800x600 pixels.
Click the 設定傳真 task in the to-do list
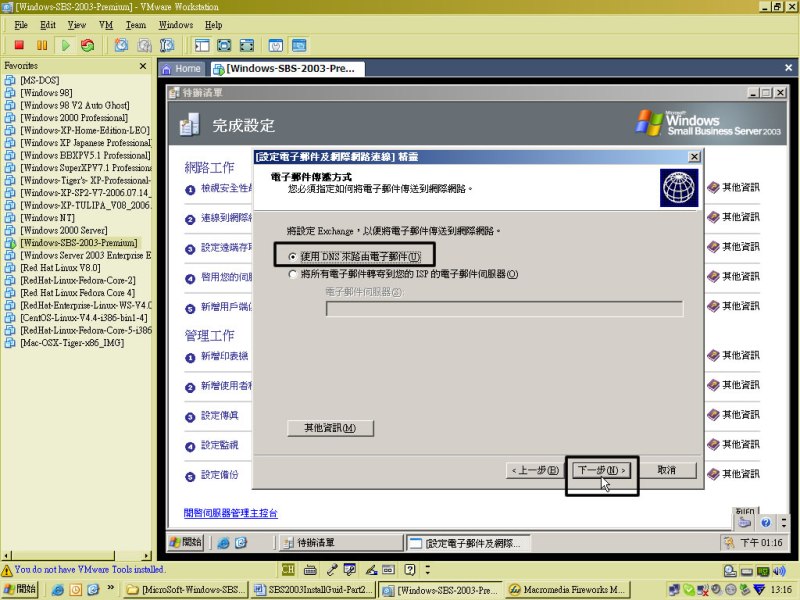[219, 416]
